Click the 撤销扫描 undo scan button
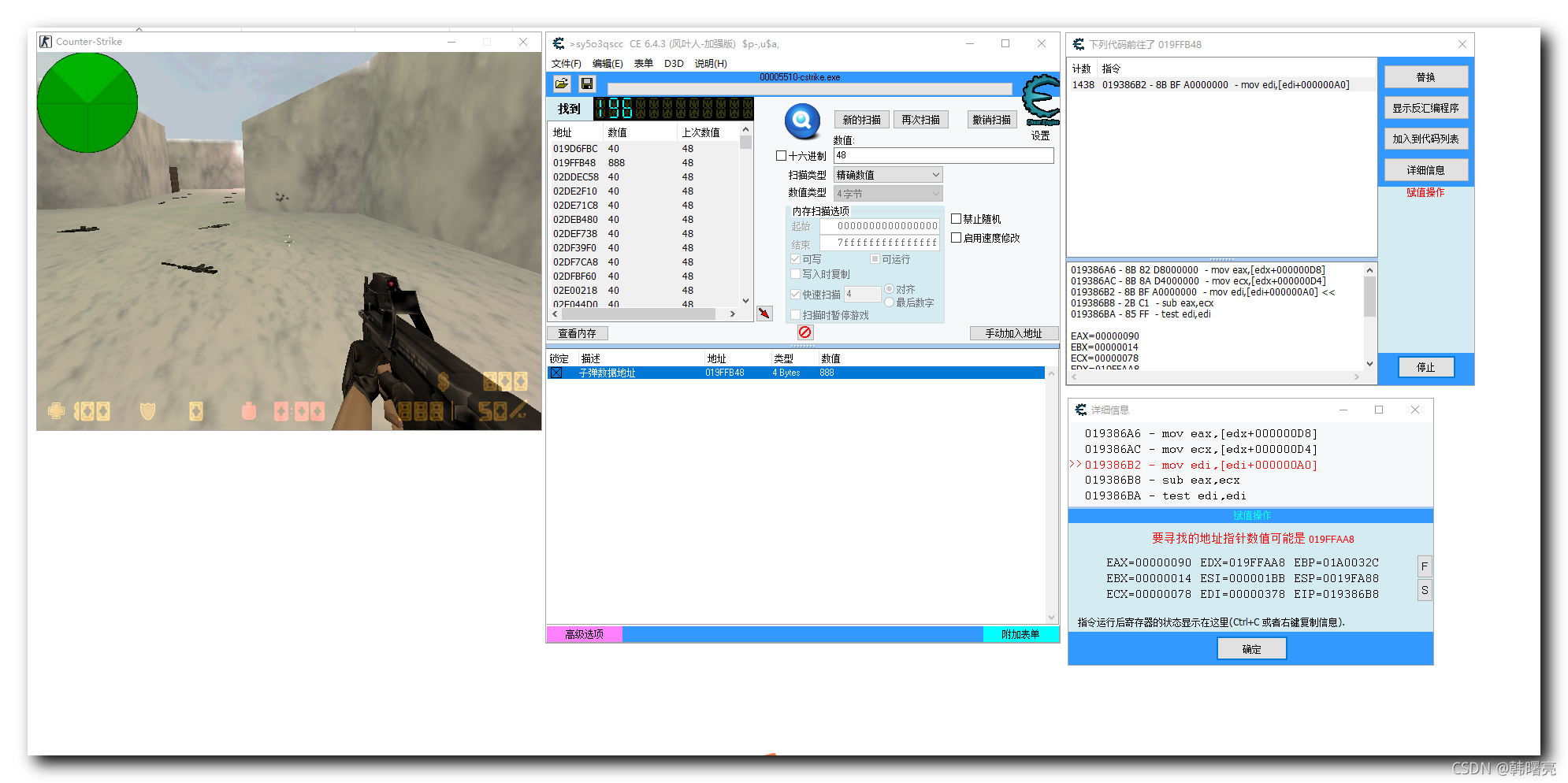 click(x=992, y=120)
